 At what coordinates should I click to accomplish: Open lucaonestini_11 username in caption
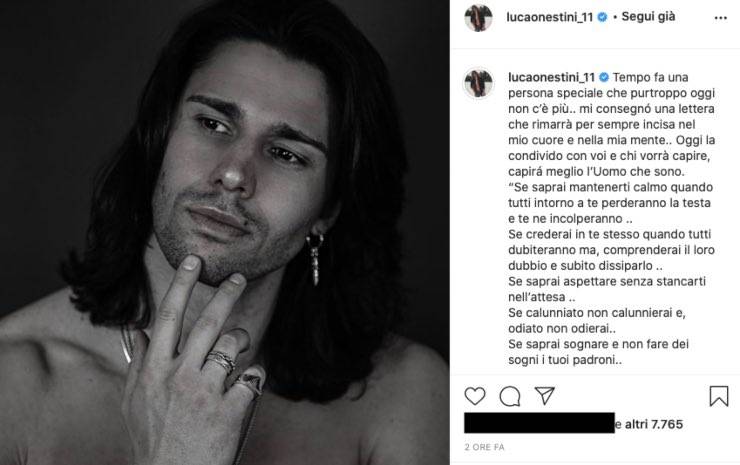(x=551, y=77)
